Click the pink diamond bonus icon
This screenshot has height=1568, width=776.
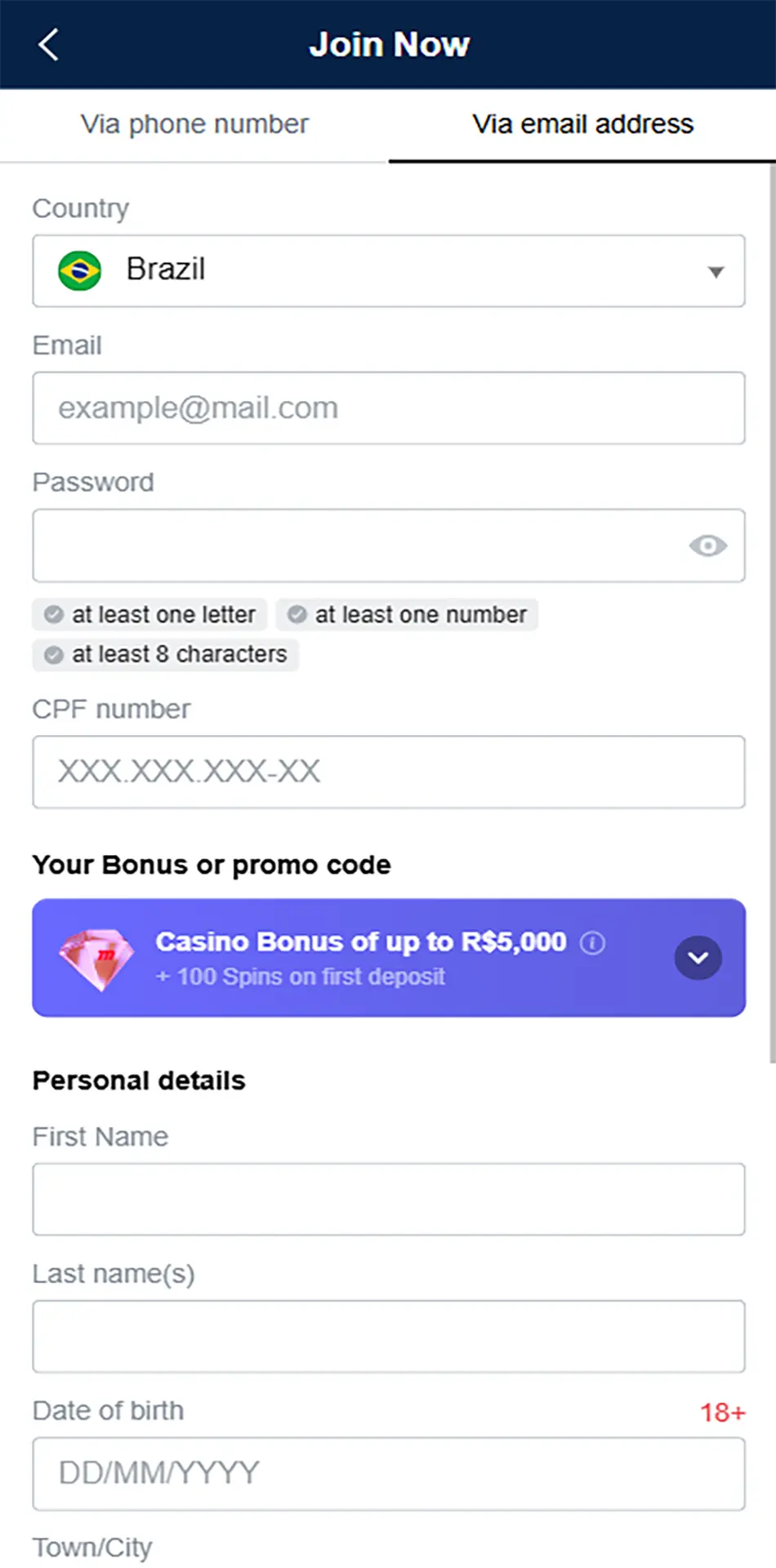pyautogui.click(x=96, y=959)
